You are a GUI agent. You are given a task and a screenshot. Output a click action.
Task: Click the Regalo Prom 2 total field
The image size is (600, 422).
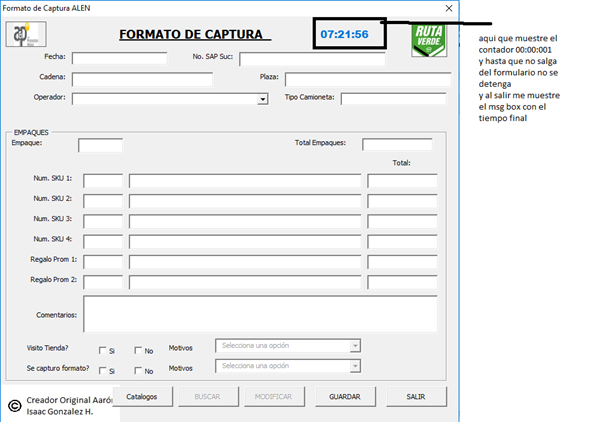[402, 282]
